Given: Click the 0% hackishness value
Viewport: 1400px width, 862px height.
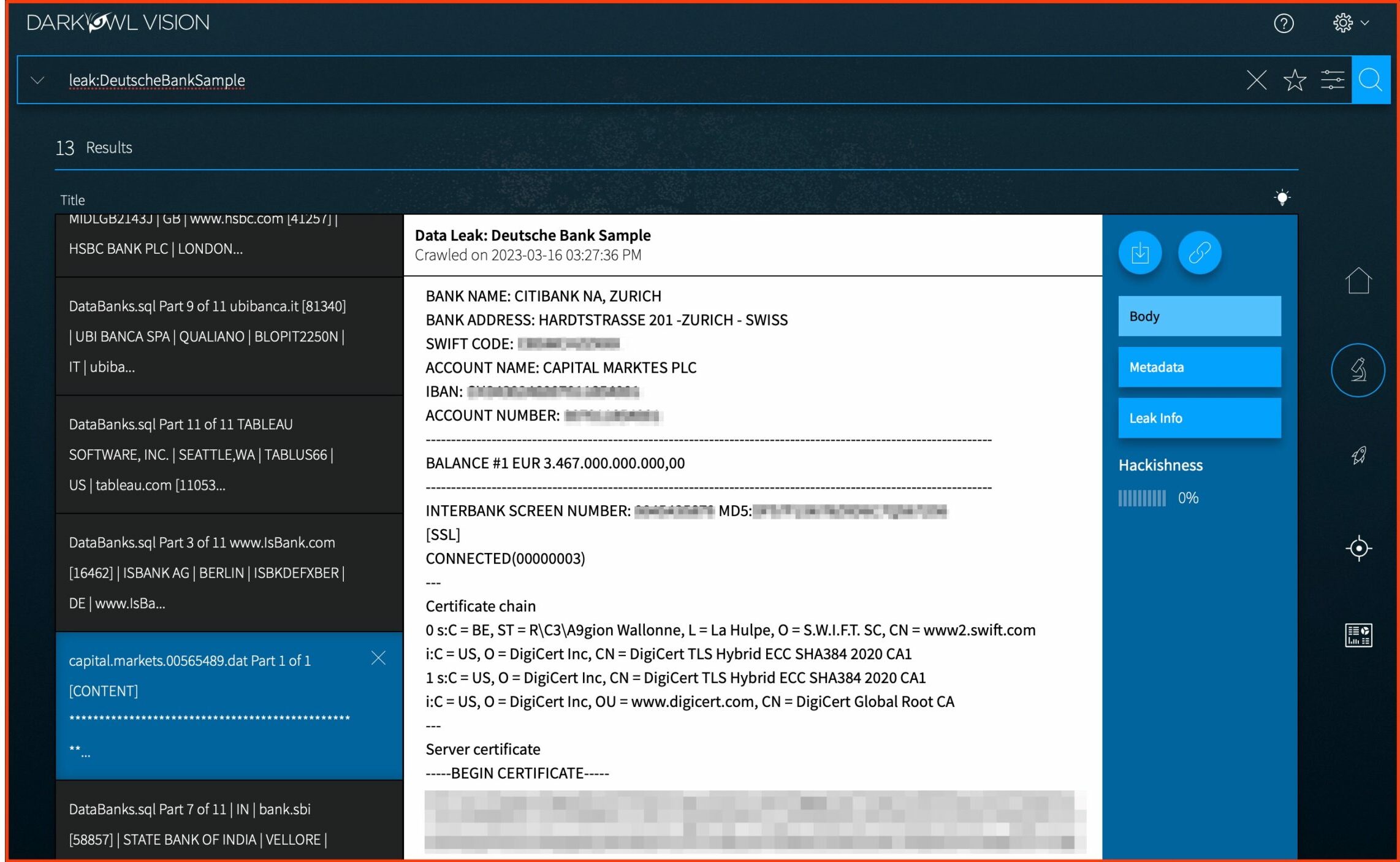Looking at the screenshot, I should coord(1188,498).
